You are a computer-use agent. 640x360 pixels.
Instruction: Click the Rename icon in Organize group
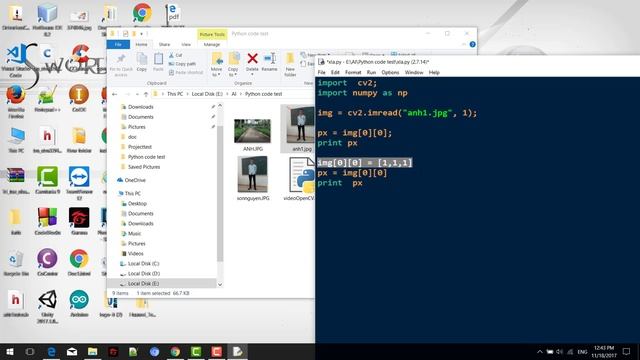click(x=269, y=58)
